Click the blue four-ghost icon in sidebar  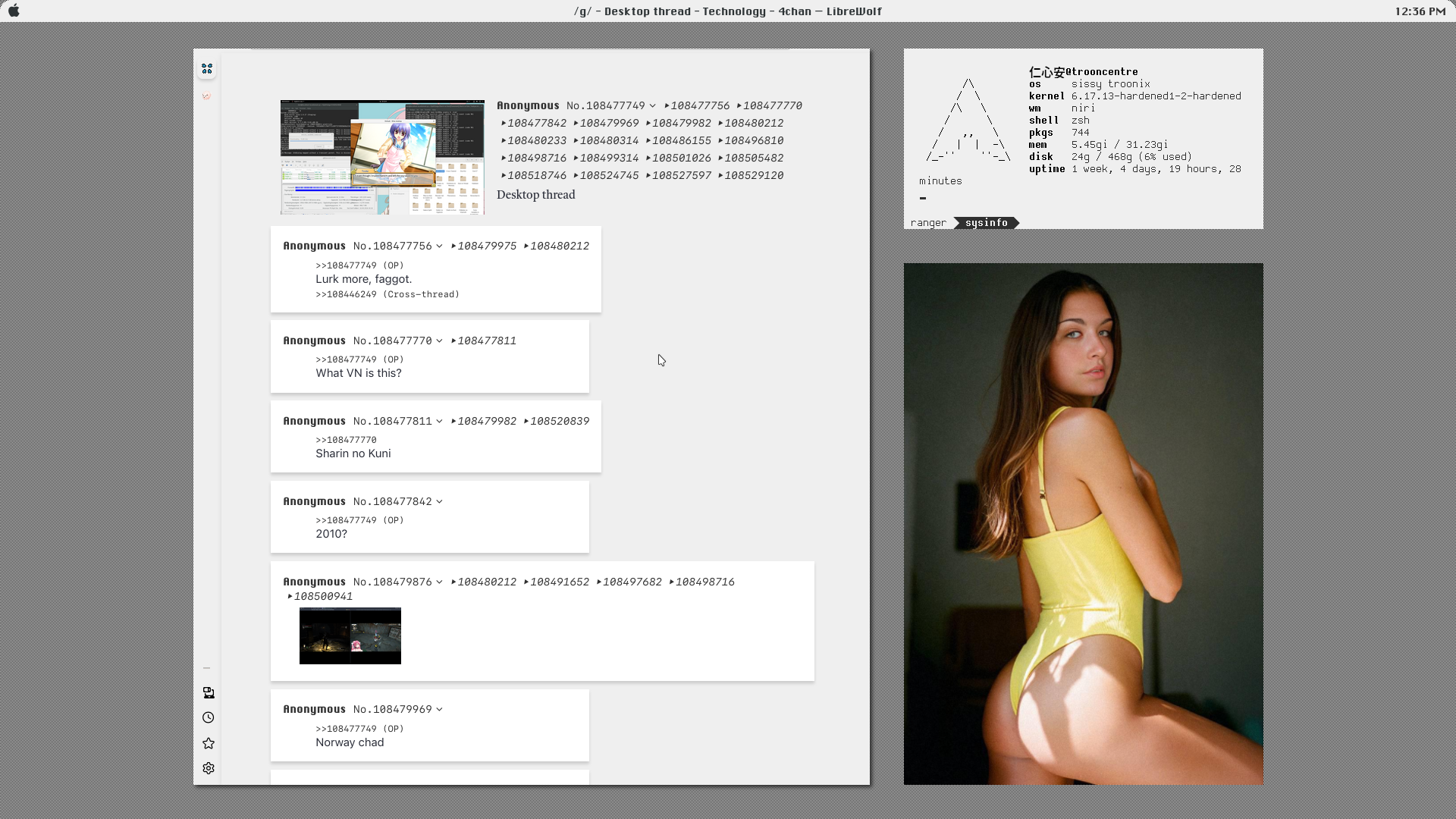click(x=207, y=69)
